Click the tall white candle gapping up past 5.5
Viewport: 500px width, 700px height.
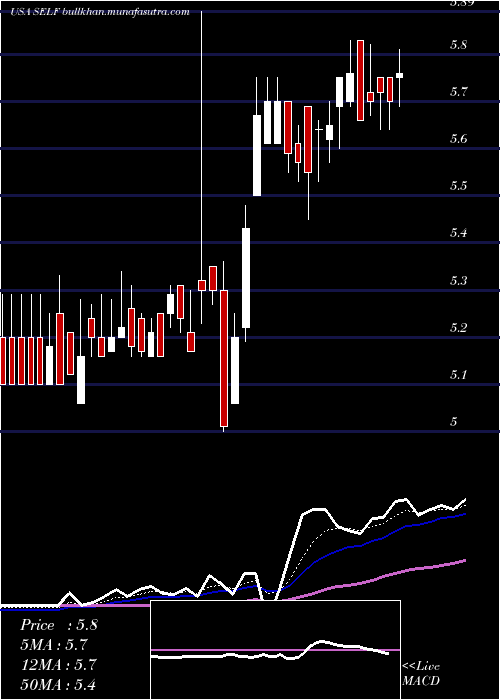(257, 155)
